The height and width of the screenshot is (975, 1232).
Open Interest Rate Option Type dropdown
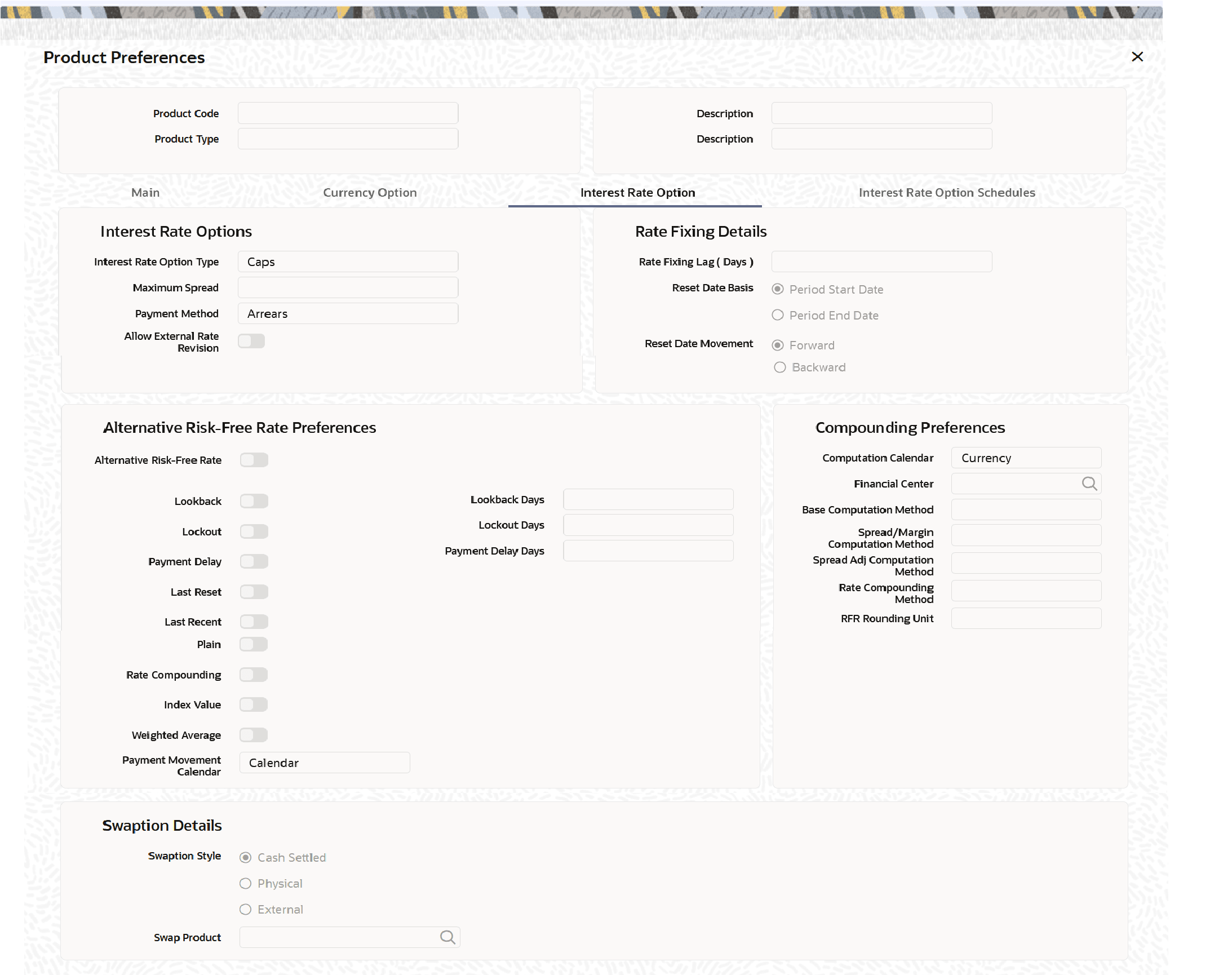coord(348,262)
